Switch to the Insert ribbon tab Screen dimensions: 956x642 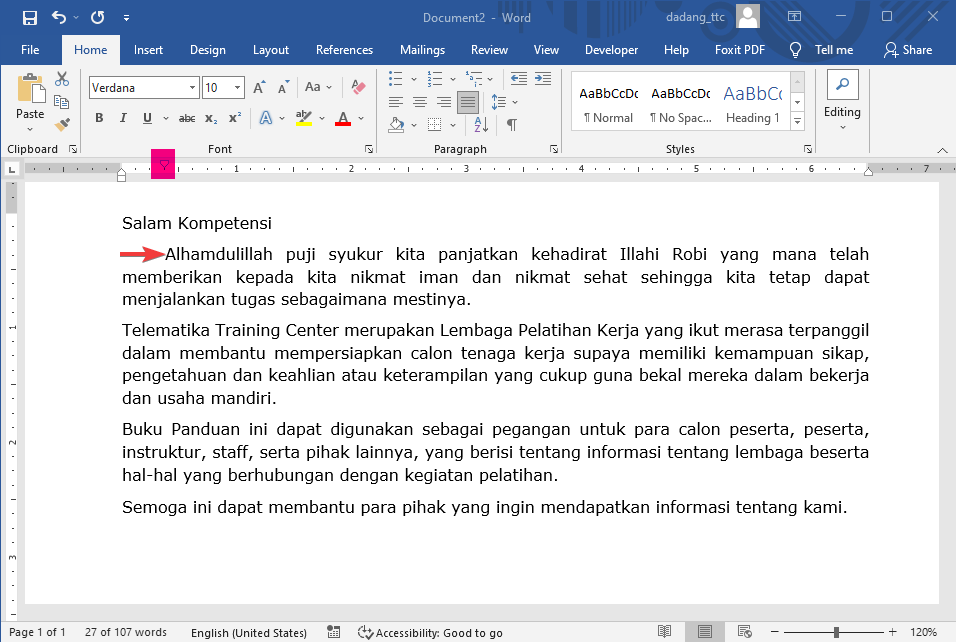148,49
